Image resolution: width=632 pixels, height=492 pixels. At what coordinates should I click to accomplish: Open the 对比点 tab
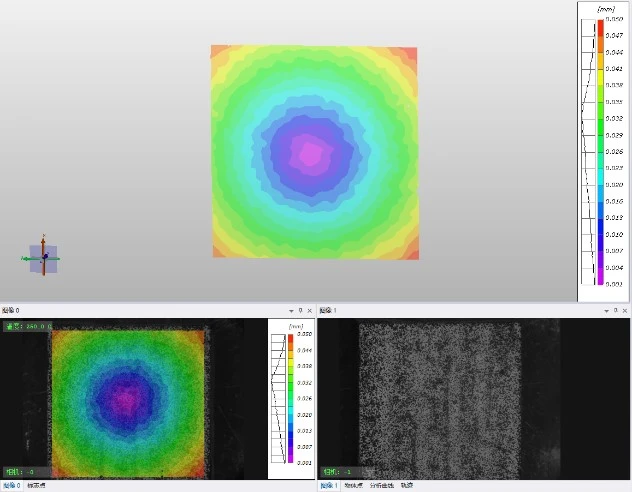pos(353,486)
